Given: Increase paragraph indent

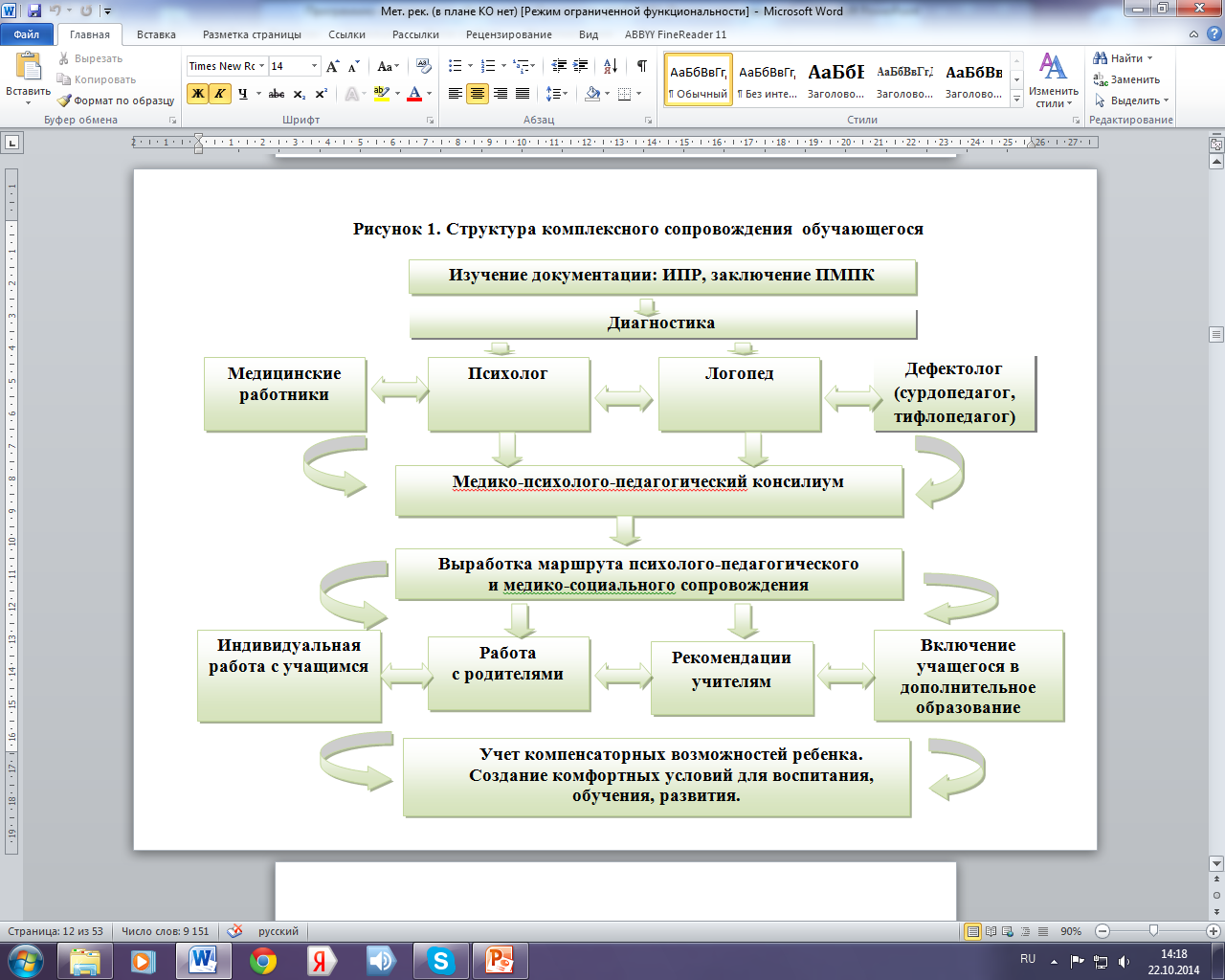Looking at the screenshot, I should click(x=581, y=66).
